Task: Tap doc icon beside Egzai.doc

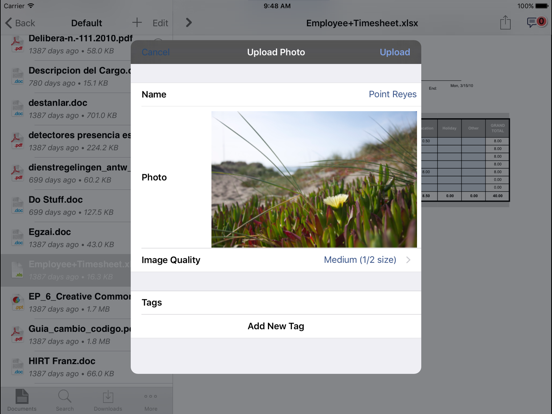Action: click(x=17, y=238)
